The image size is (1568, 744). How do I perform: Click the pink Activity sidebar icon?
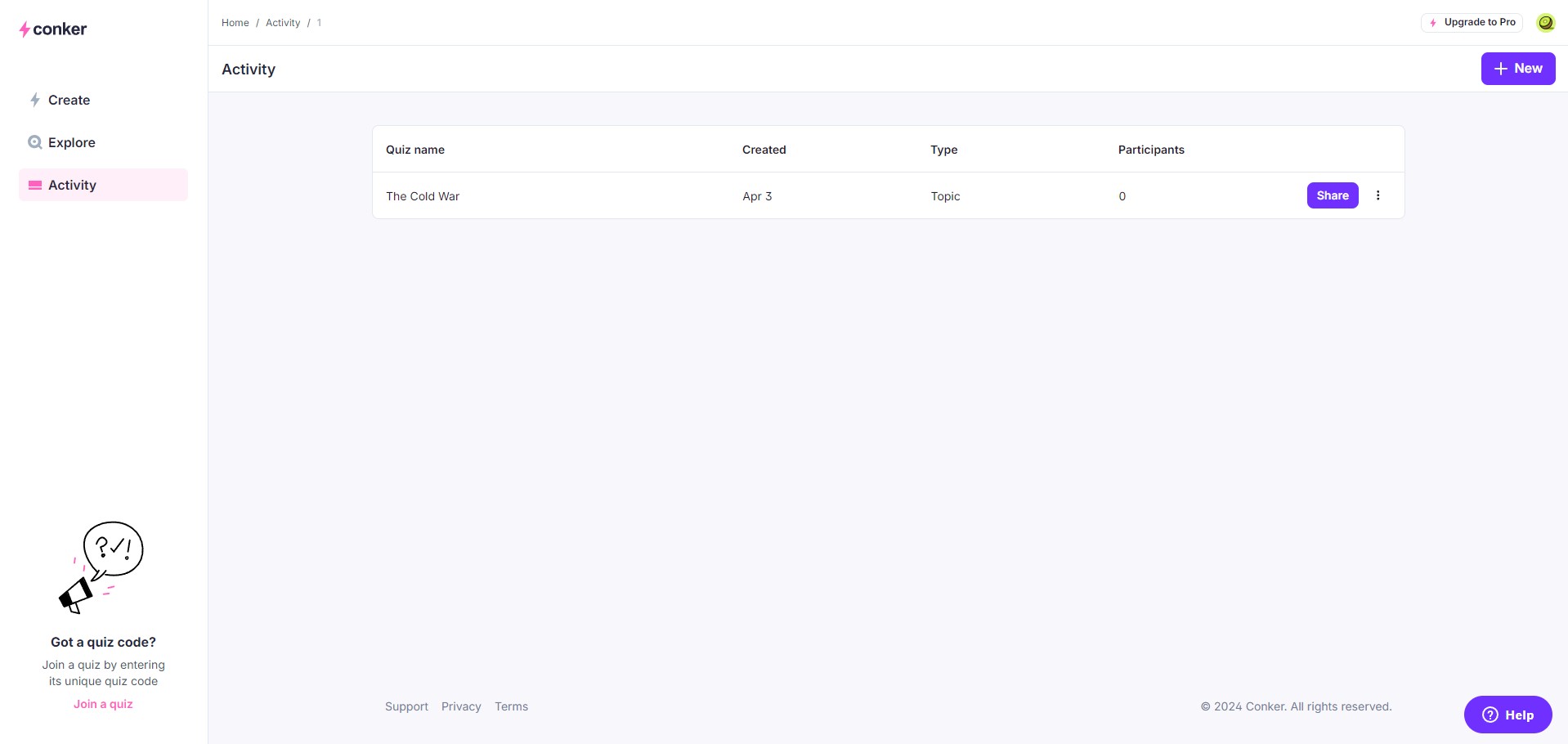(x=35, y=186)
